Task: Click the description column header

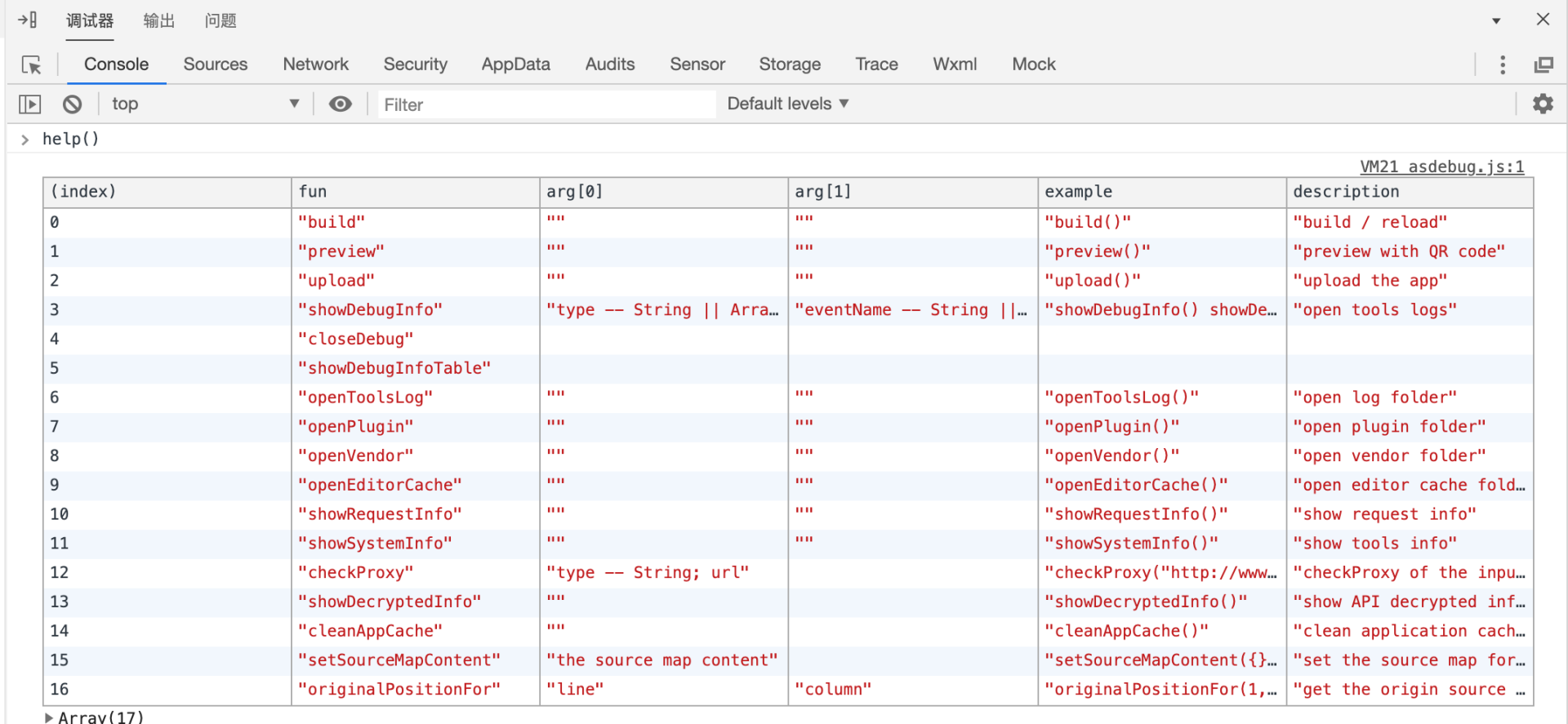Action: (1345, 192)
